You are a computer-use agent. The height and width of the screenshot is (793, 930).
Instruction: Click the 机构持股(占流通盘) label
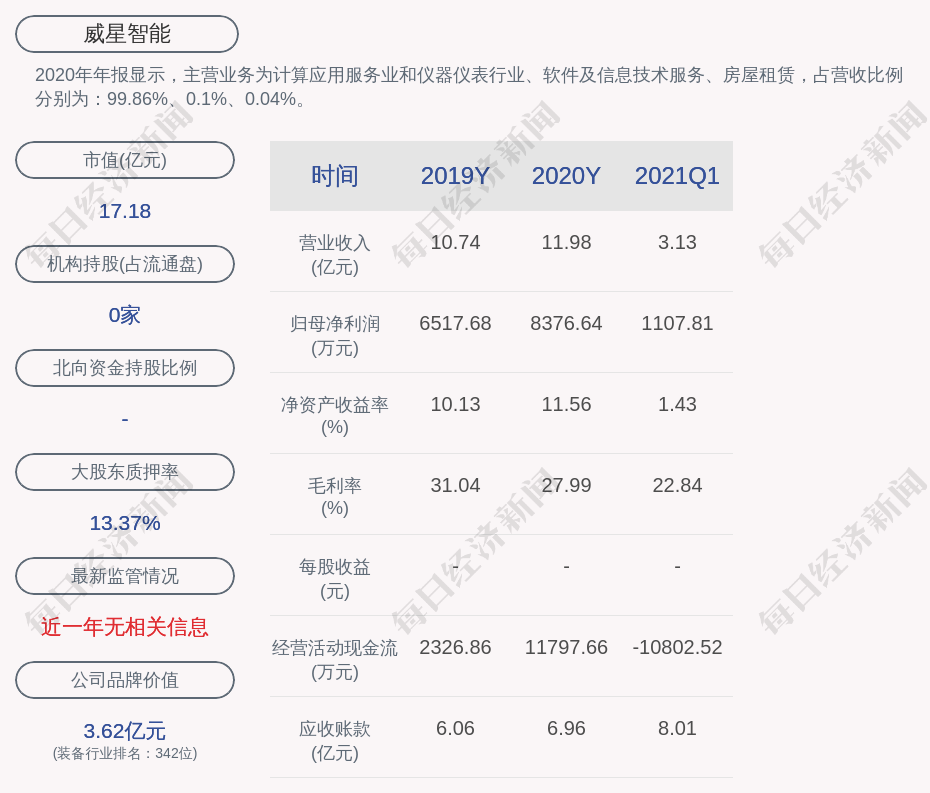(x=125, y=264)
